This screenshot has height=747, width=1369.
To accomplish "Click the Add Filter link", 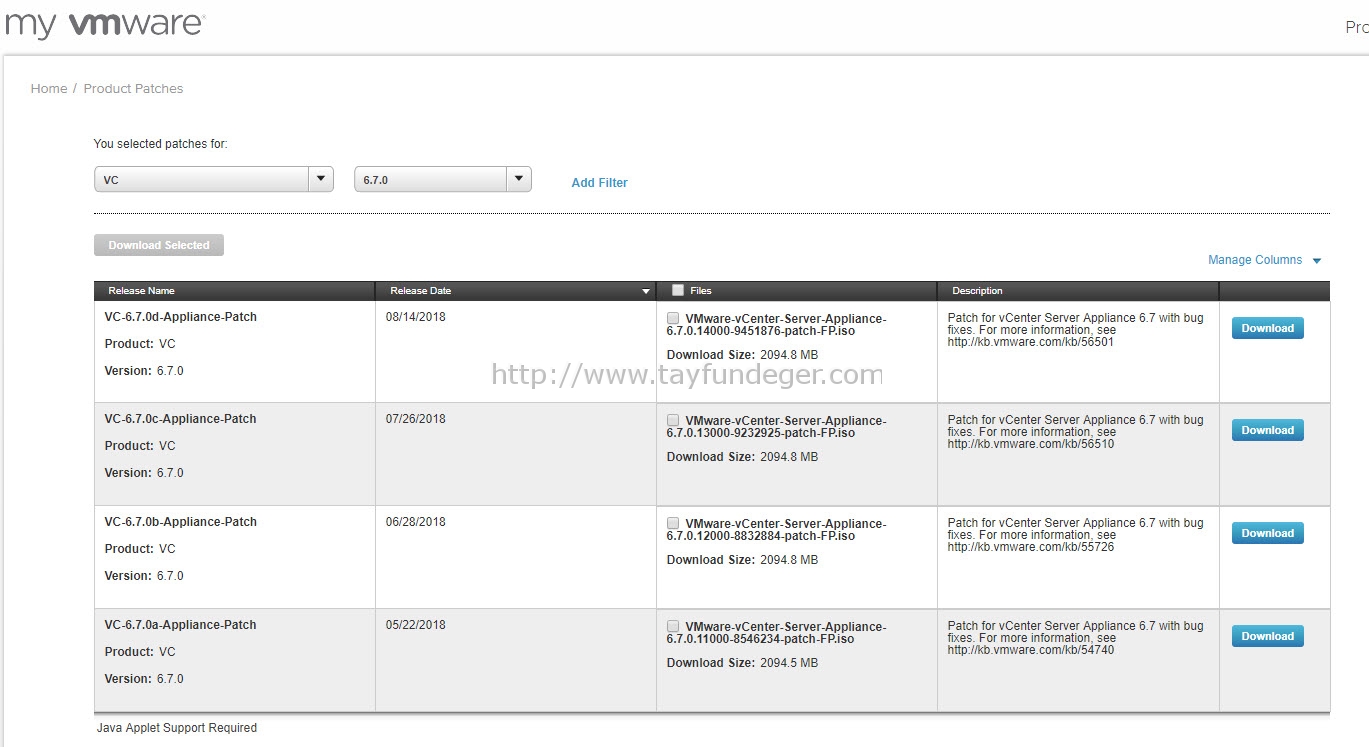I will [x=599, y=183].
